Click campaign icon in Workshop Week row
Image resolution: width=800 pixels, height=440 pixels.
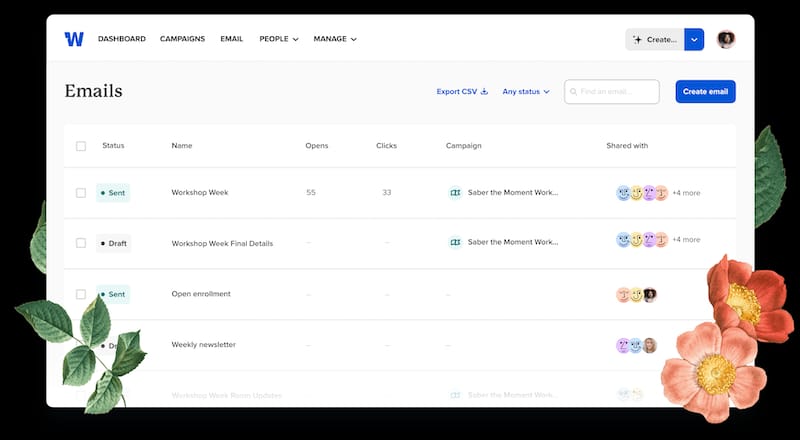point(455,192)
